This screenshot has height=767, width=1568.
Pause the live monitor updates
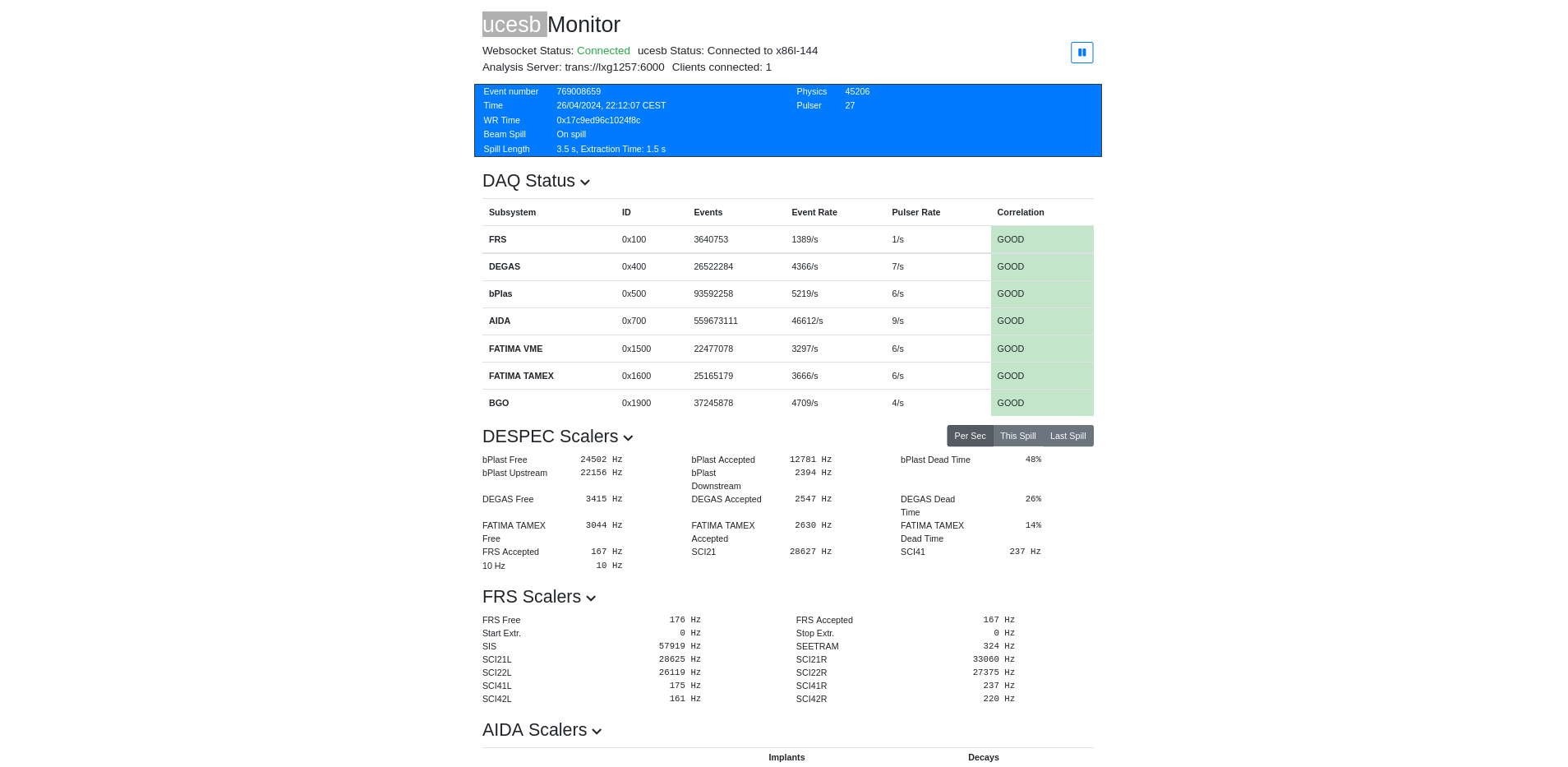click(1081, 53)
